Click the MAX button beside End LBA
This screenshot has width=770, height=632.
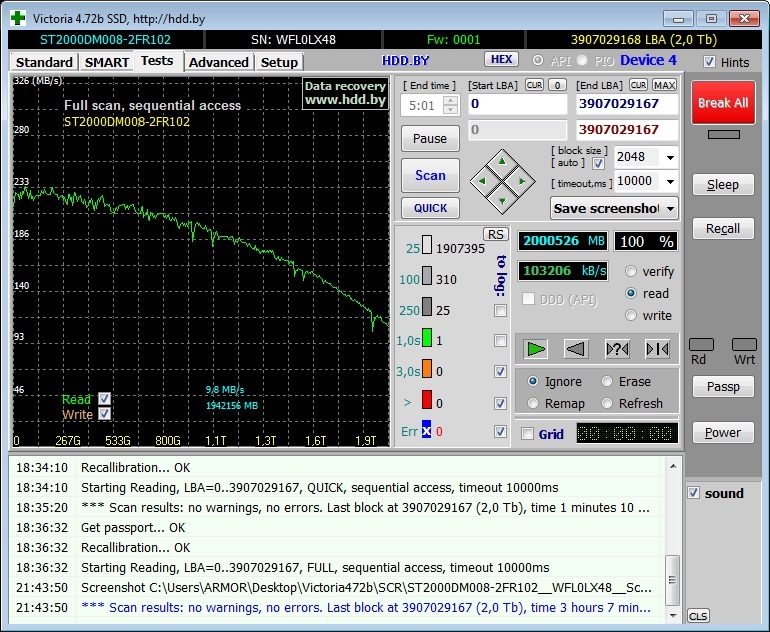tap(665, 85)
